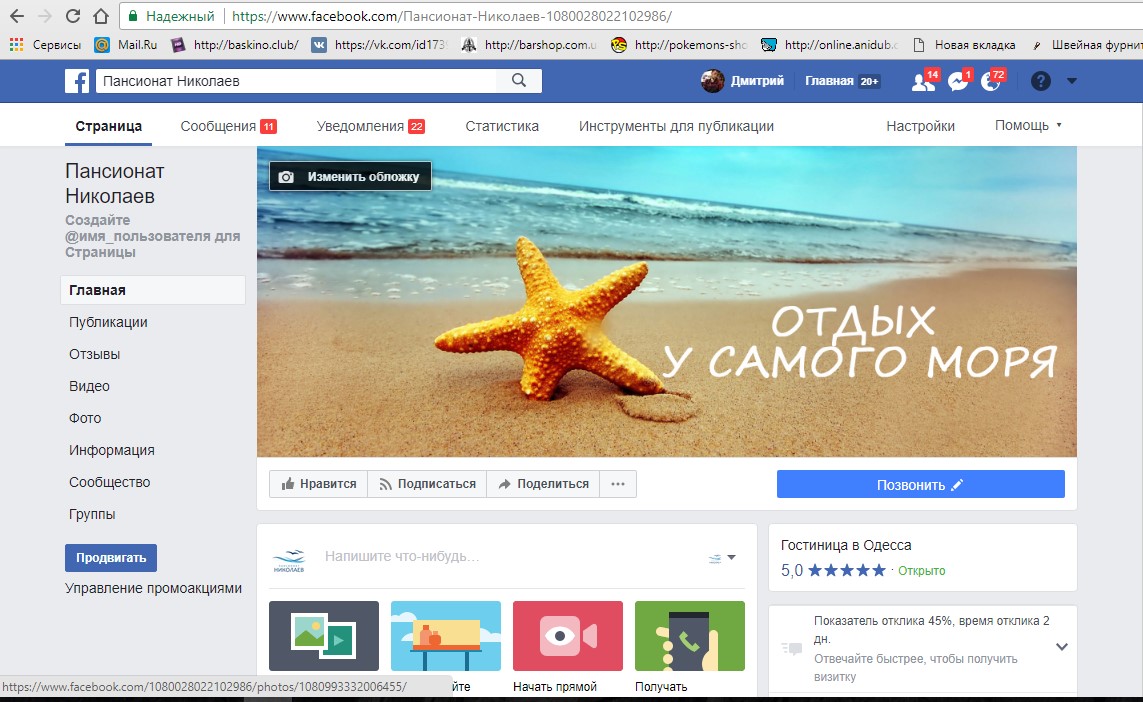Click the Продвигать button

[111, 558]
